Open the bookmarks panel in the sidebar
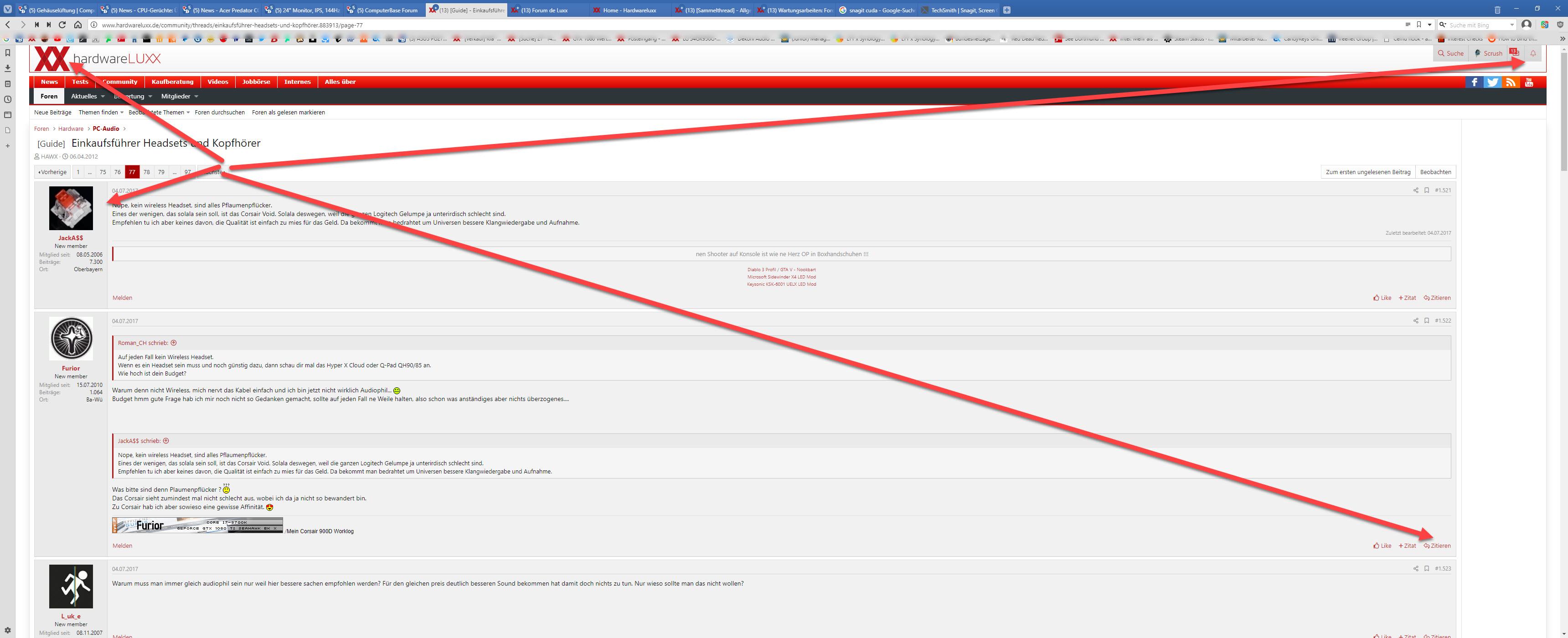Viewport: 1568px width, 638px height. click(7, 53)
